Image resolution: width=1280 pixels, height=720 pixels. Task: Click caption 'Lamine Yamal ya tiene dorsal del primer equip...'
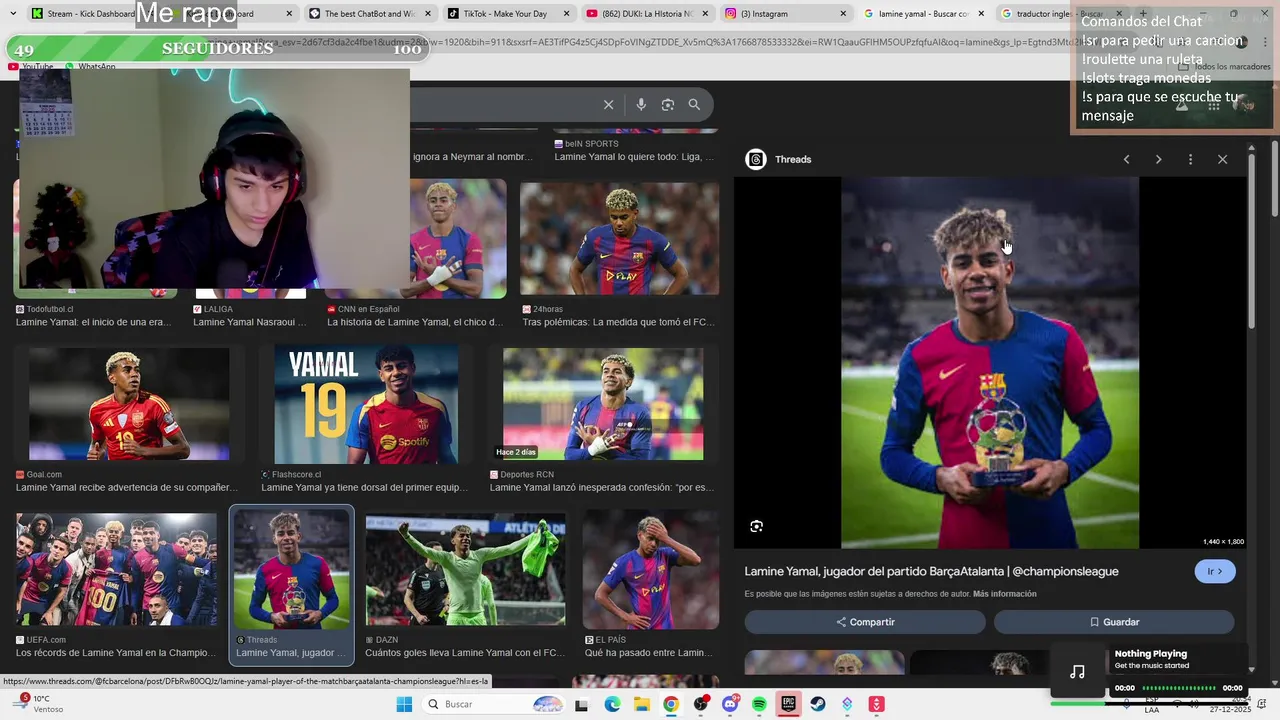364,488
